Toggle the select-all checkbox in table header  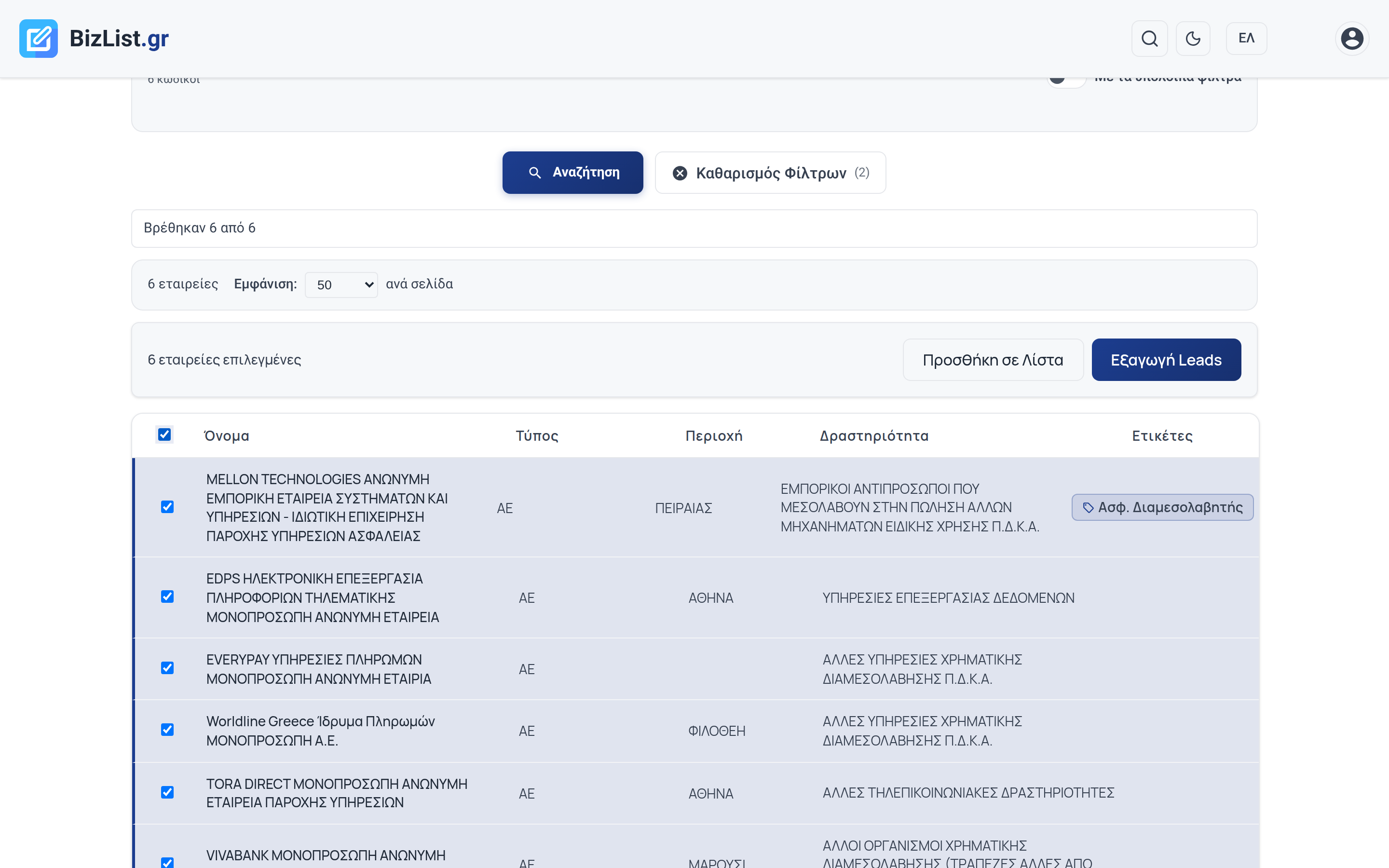[165, 434]
